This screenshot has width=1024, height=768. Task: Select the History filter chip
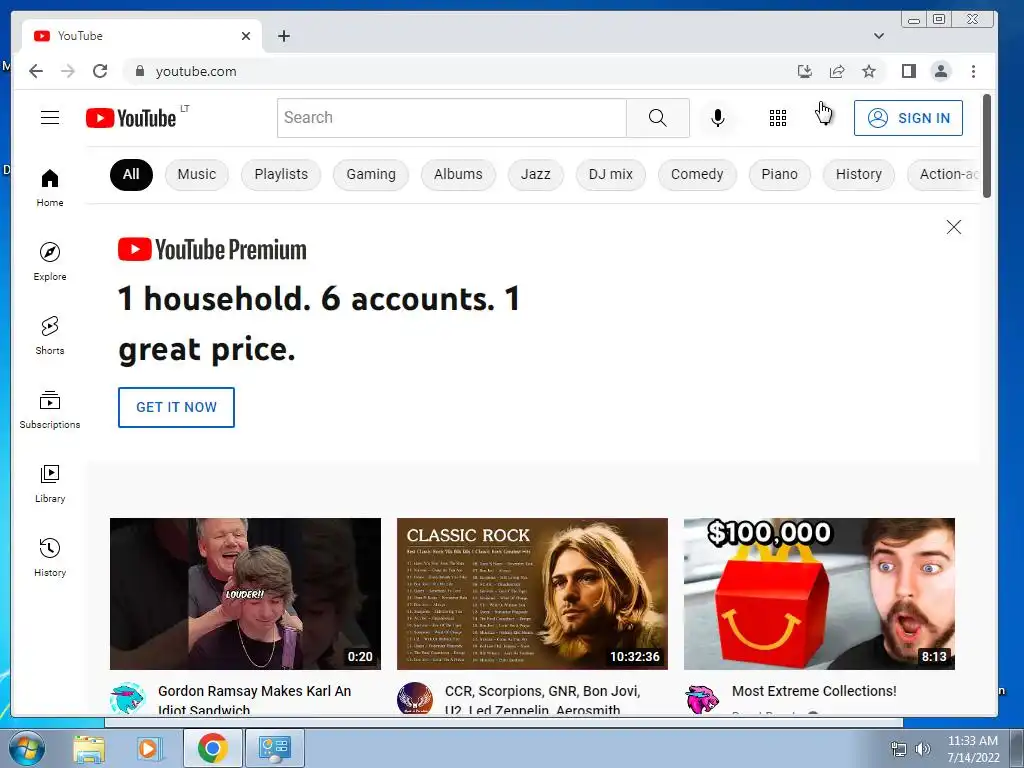[859, 174]
